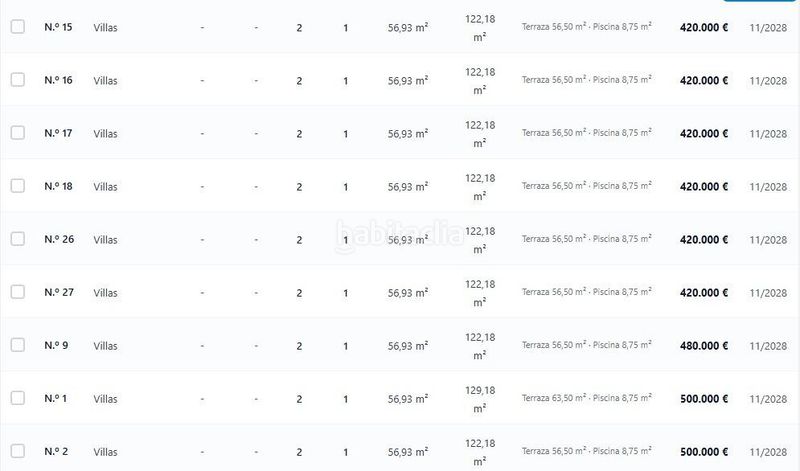This screenshot has width=800, height=471.
Task: Tick the checkbox for villa N.º 2
Action: [x=18, y=451]
